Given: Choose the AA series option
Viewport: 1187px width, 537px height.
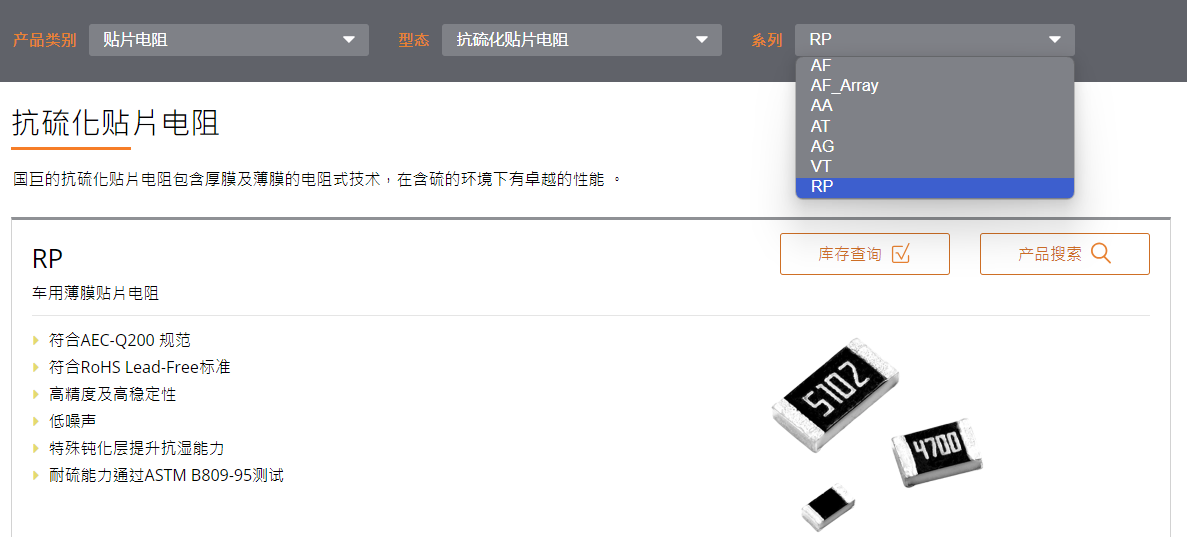Looking at the screenshot, I should pyautogui.click(x=935, y=106).
